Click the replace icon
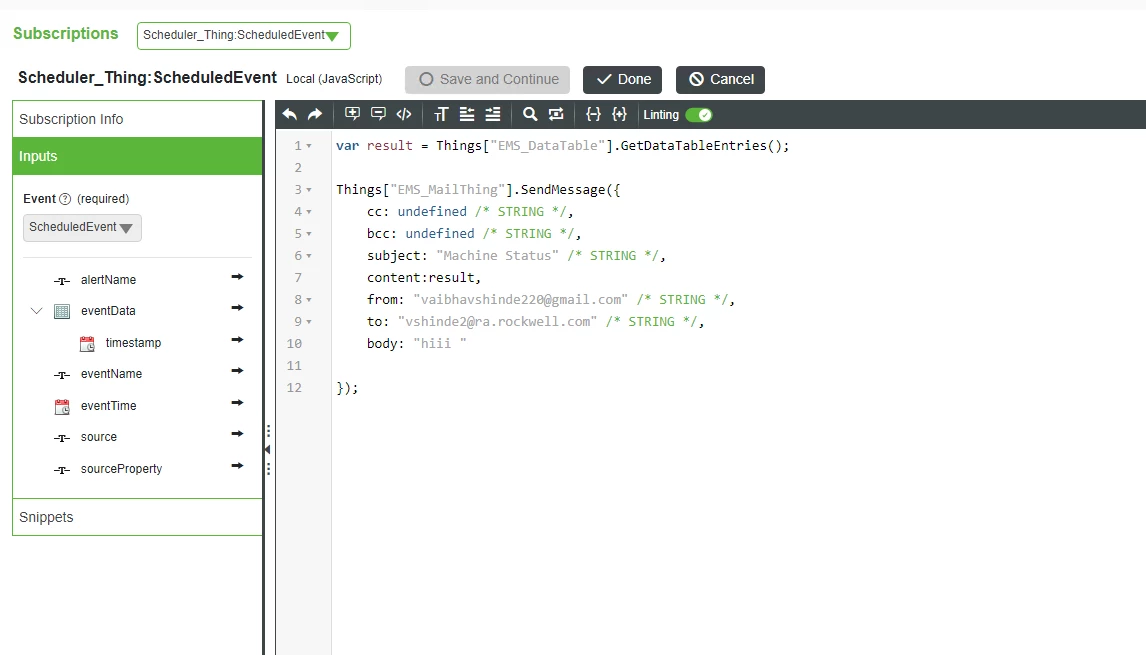Viewport: 1146px width, 655px height. (x=556, y=114)
